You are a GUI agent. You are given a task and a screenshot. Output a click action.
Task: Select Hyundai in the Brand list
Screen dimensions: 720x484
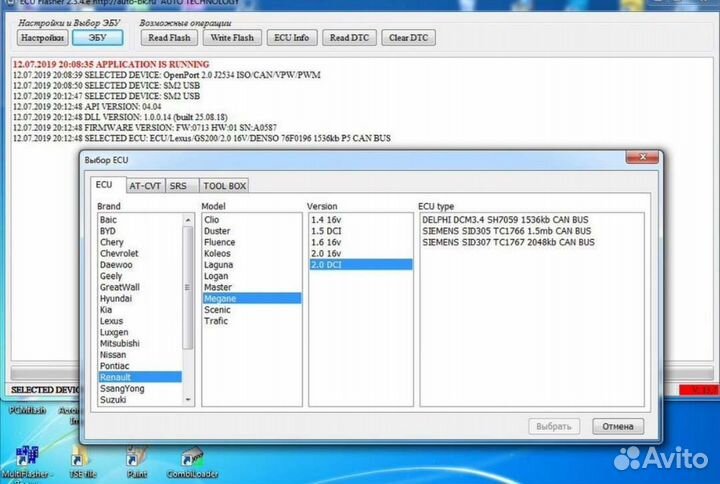140,298
